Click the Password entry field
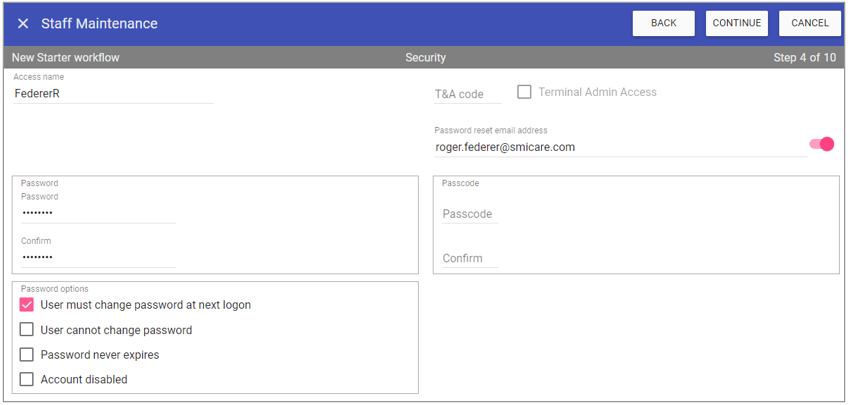 click(98, 213)
